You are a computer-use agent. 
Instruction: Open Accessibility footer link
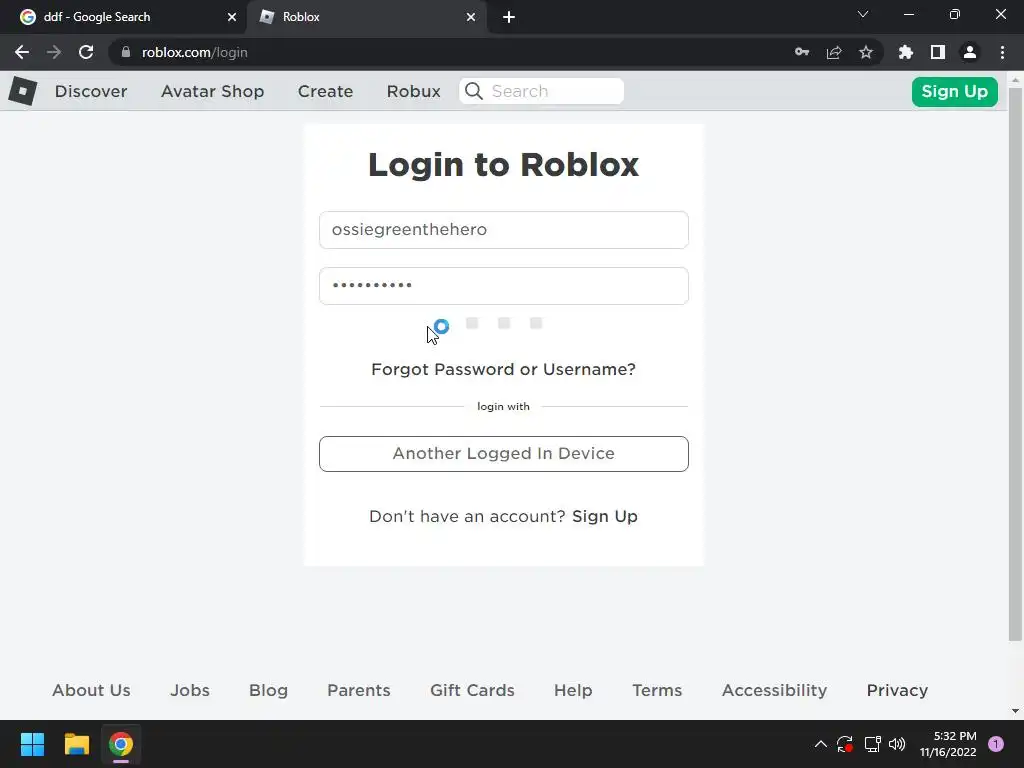(775, 690)
